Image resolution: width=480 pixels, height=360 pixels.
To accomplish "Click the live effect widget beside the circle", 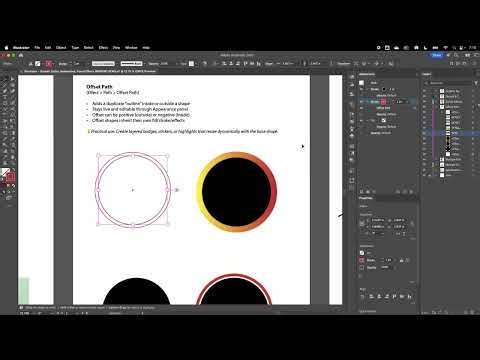I will [177, 190].
